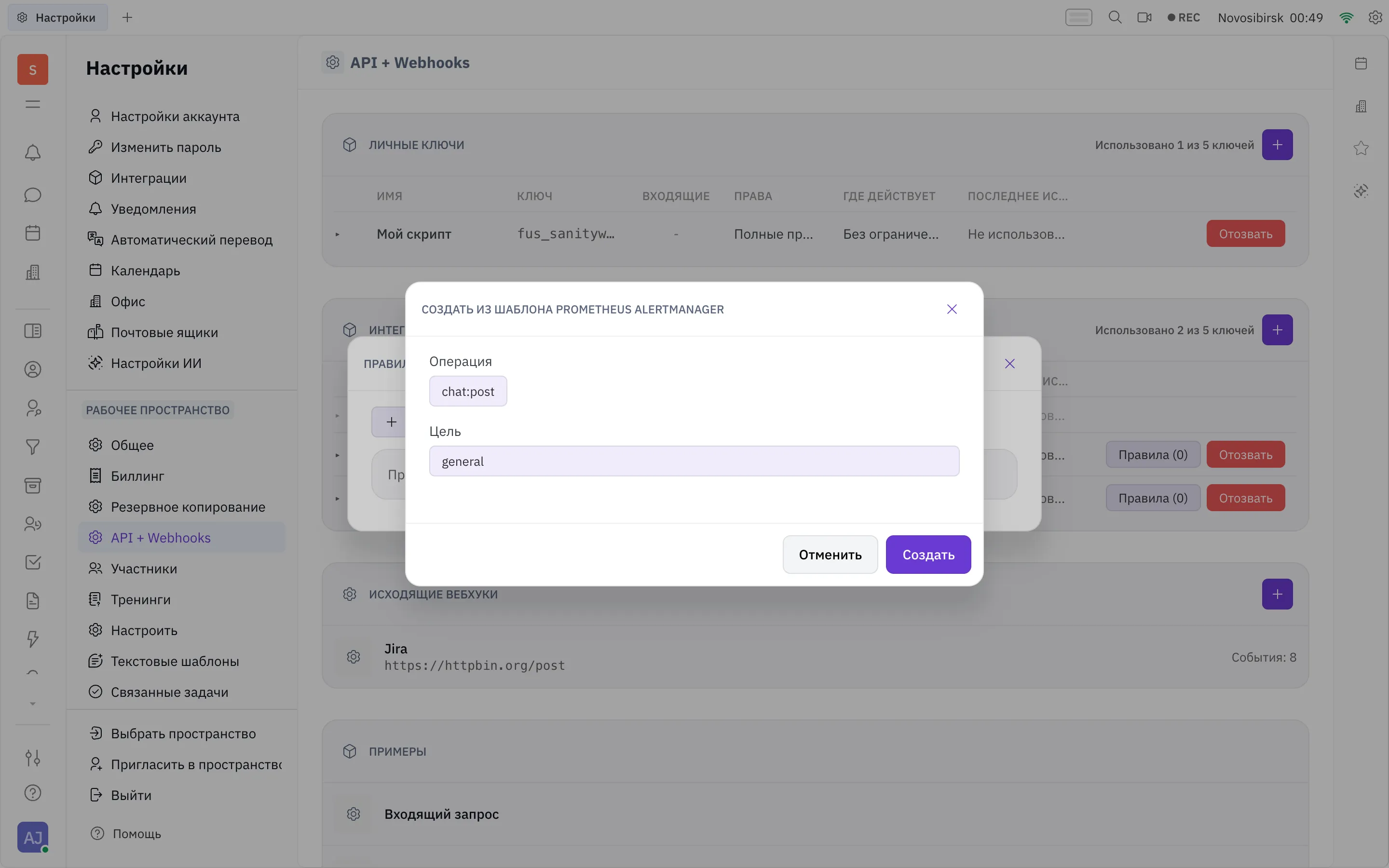Viewport: 1389px width, 868px height.
Task: Select the chat:post operation chip
Action: 468,392
